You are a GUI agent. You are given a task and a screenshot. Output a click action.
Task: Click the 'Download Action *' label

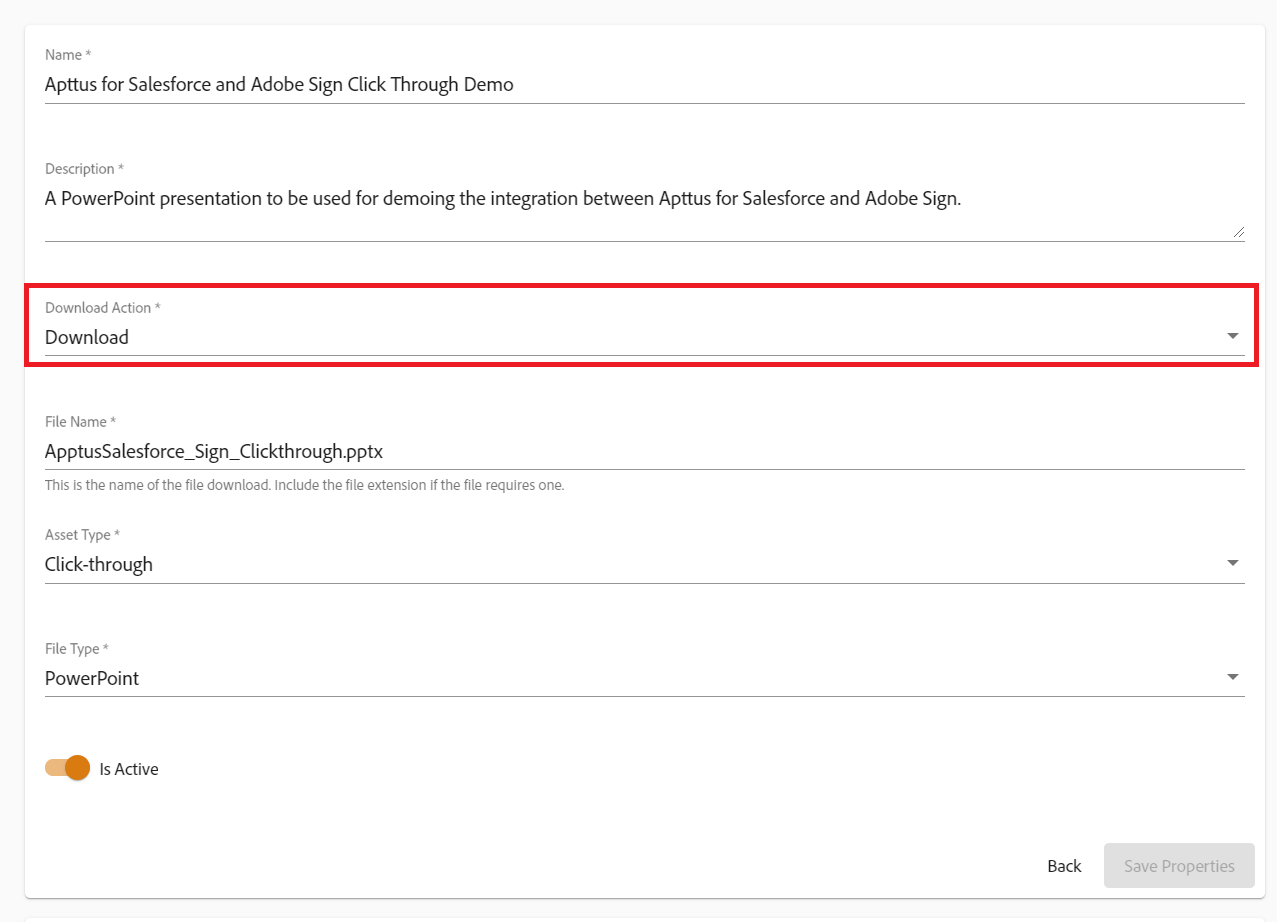(103, 308)
